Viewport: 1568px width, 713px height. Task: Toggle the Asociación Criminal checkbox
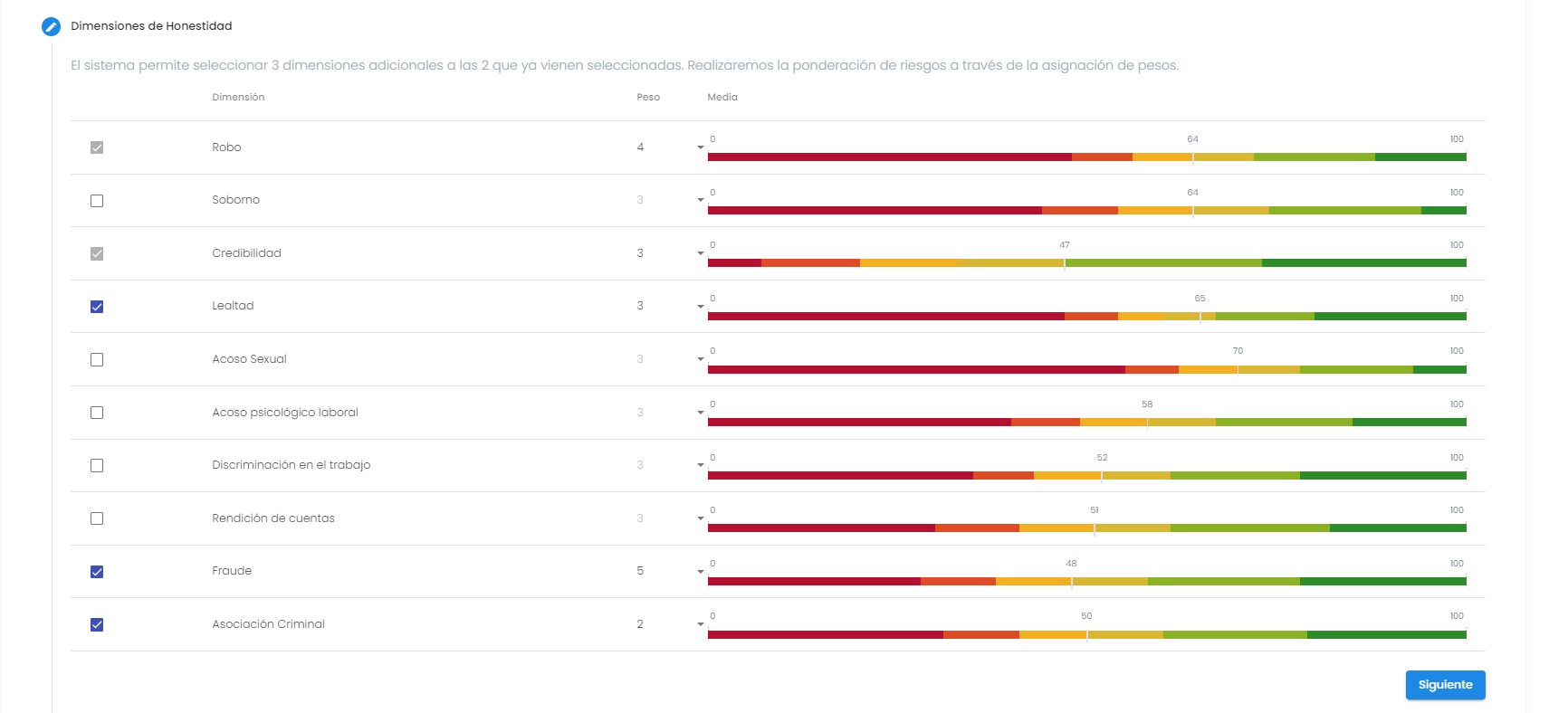97,625
